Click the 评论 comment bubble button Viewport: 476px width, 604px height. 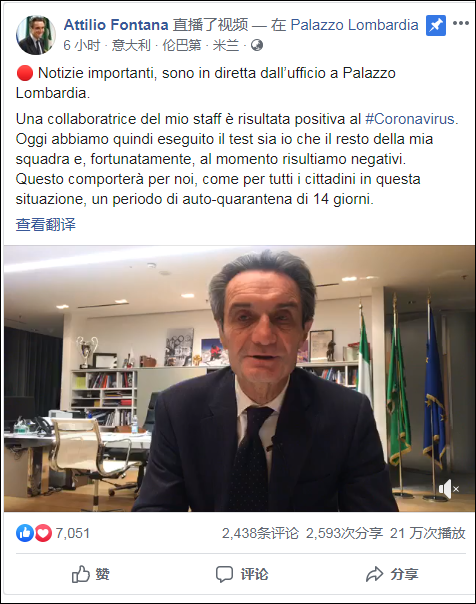click(x=242, y=574)
